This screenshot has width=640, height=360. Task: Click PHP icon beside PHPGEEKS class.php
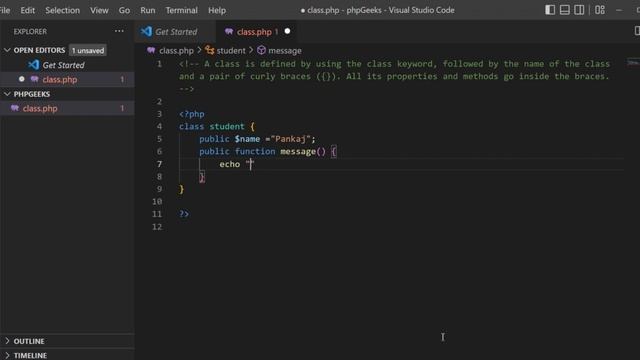(15, 108)
